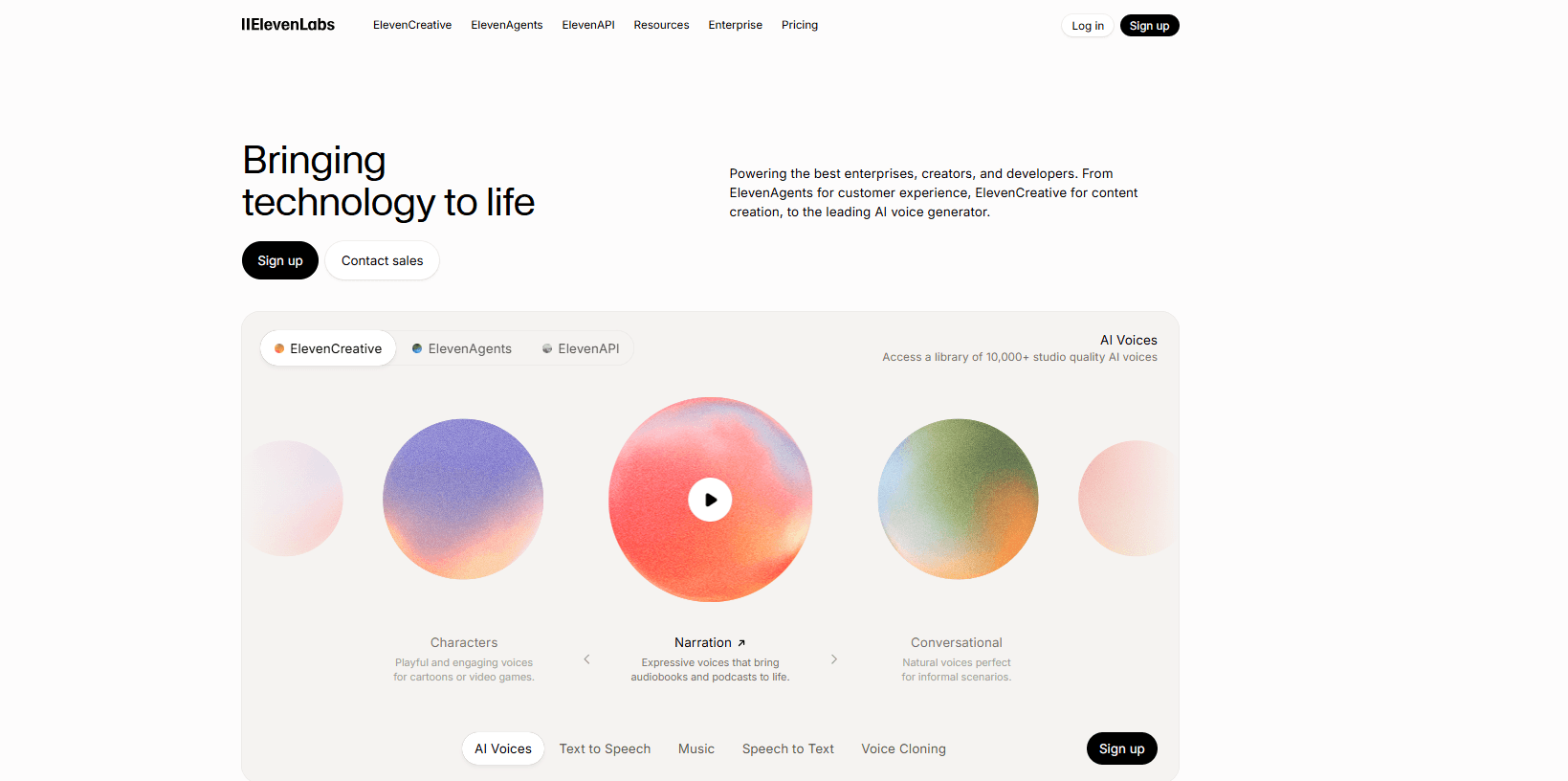
Task: Select the purple Characters voice orb
Action: tap(463, 499)
